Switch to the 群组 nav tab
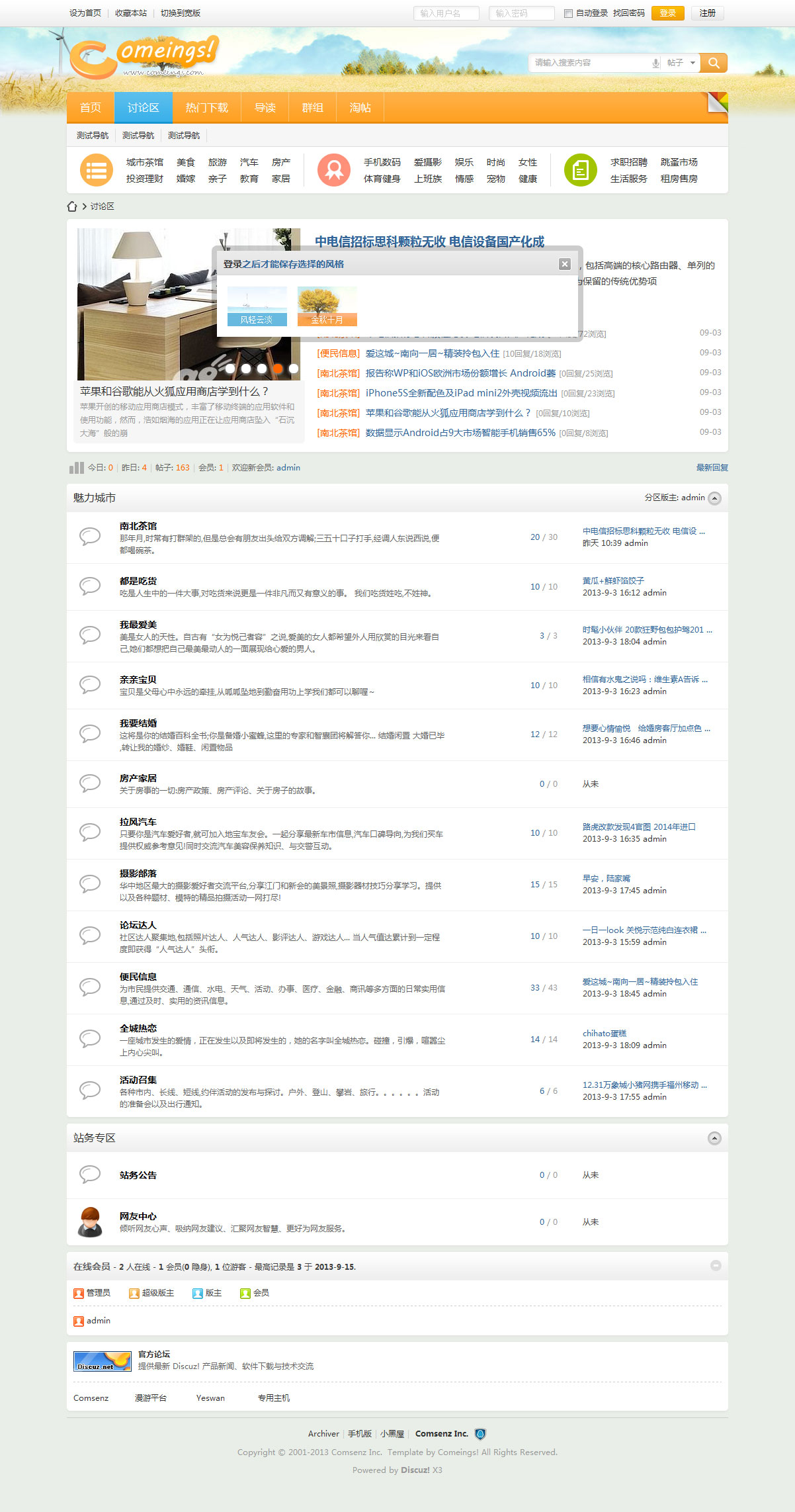Image resolution: width=795 pixels, height=1512 pixels. click(x=313, y=108)
